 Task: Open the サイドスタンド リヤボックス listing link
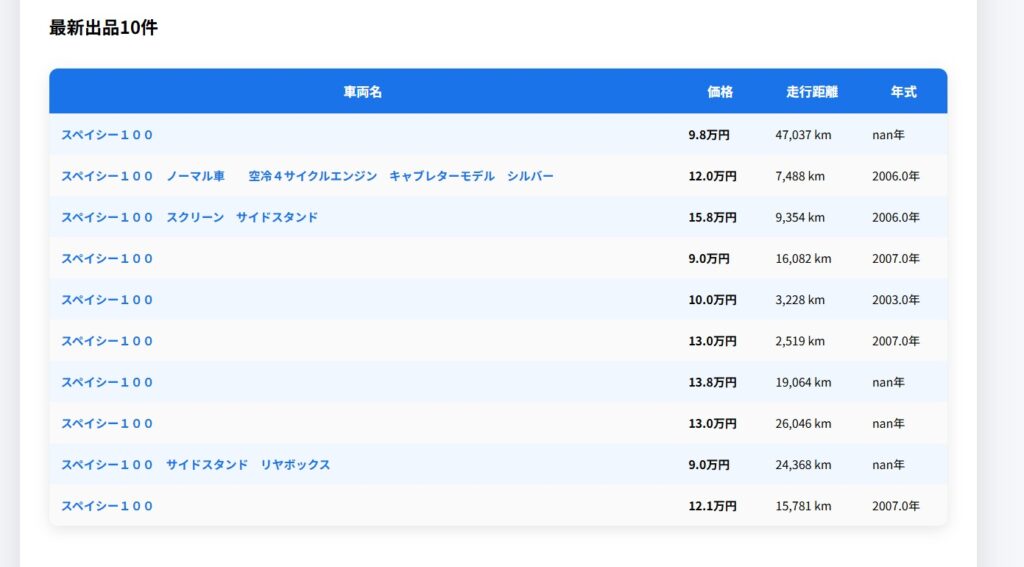(x=195, y=465)
